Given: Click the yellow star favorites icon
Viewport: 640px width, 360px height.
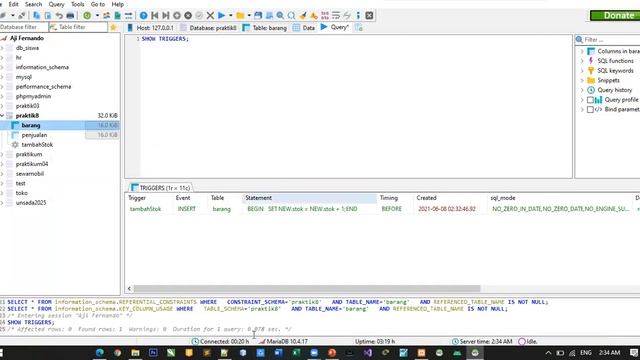Looking at the screenshot, I should 113,27.
